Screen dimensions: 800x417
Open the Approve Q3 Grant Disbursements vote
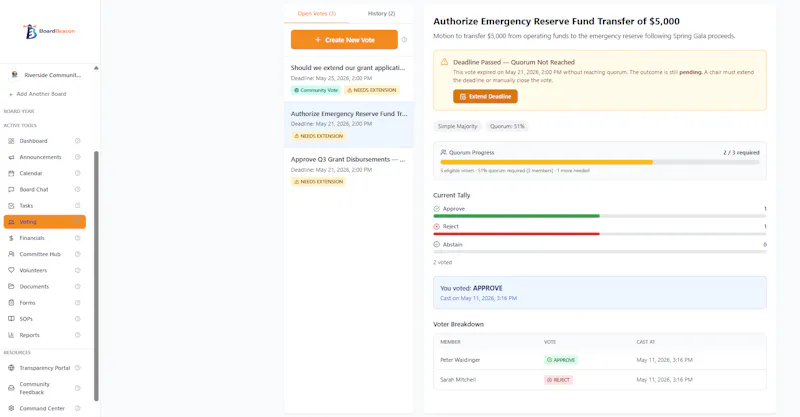click(x=348, y=170)
